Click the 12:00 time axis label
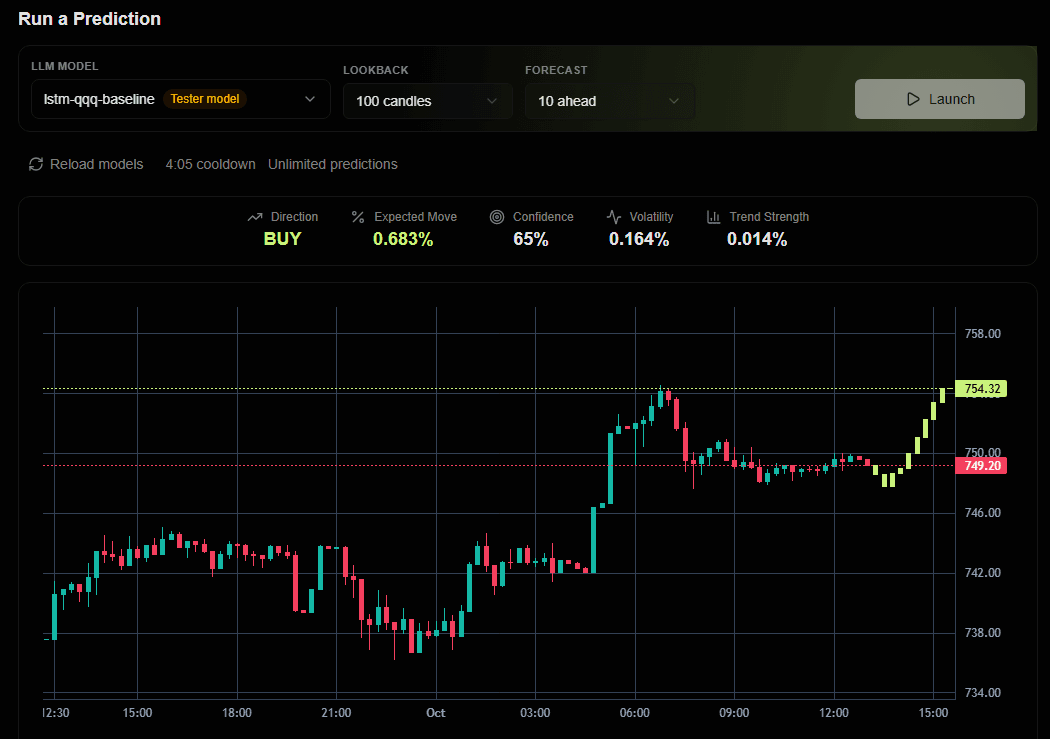Image resolution: width=1050 pixels, height=739 pixels. click(x=834, y=713)
